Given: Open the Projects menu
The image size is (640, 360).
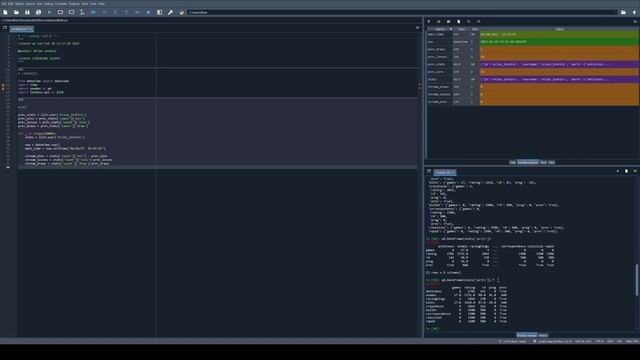Looking at the screenshot, I should [x=74, y=4].
